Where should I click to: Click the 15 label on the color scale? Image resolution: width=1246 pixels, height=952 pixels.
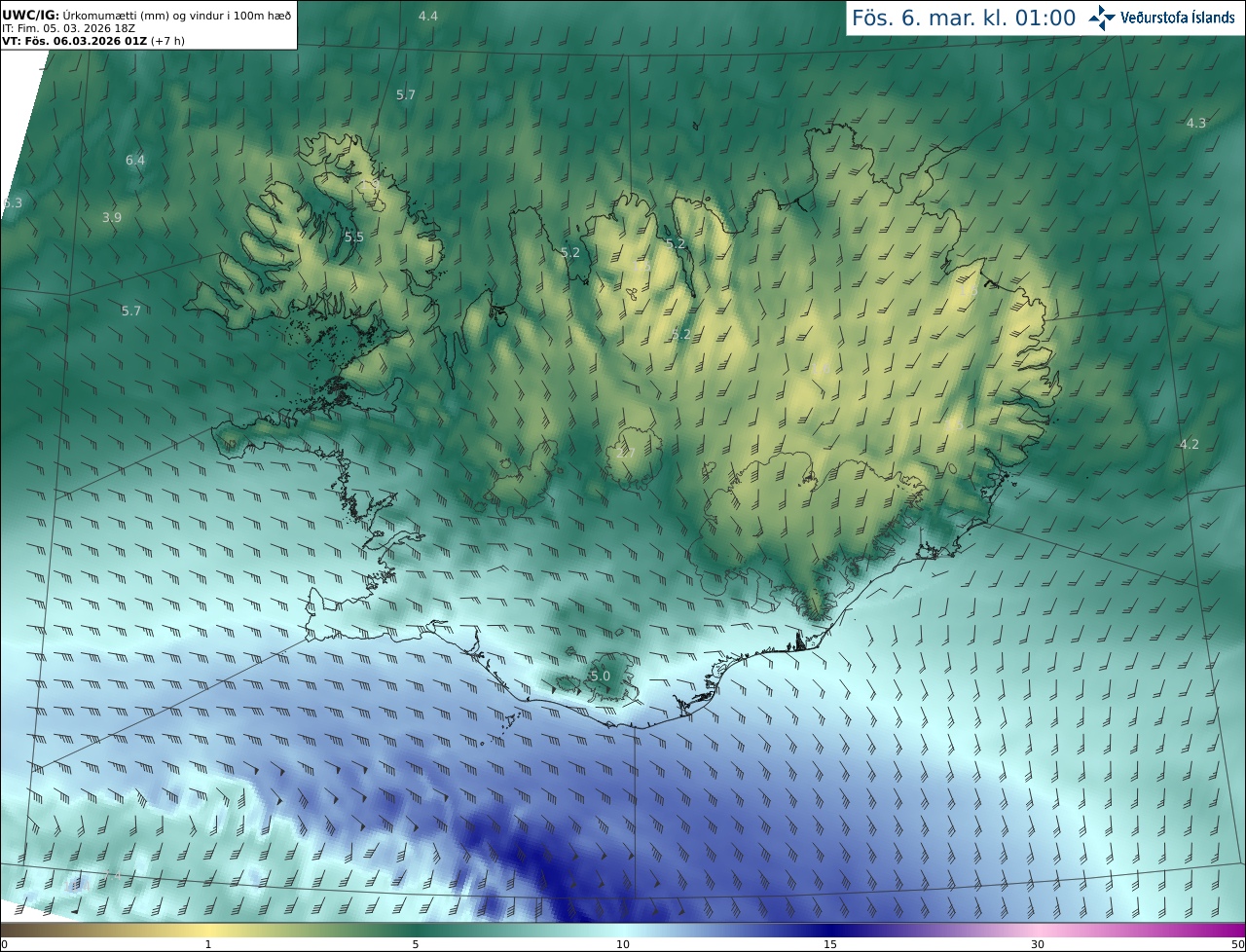pyautogui.click(x=830, y=944)
